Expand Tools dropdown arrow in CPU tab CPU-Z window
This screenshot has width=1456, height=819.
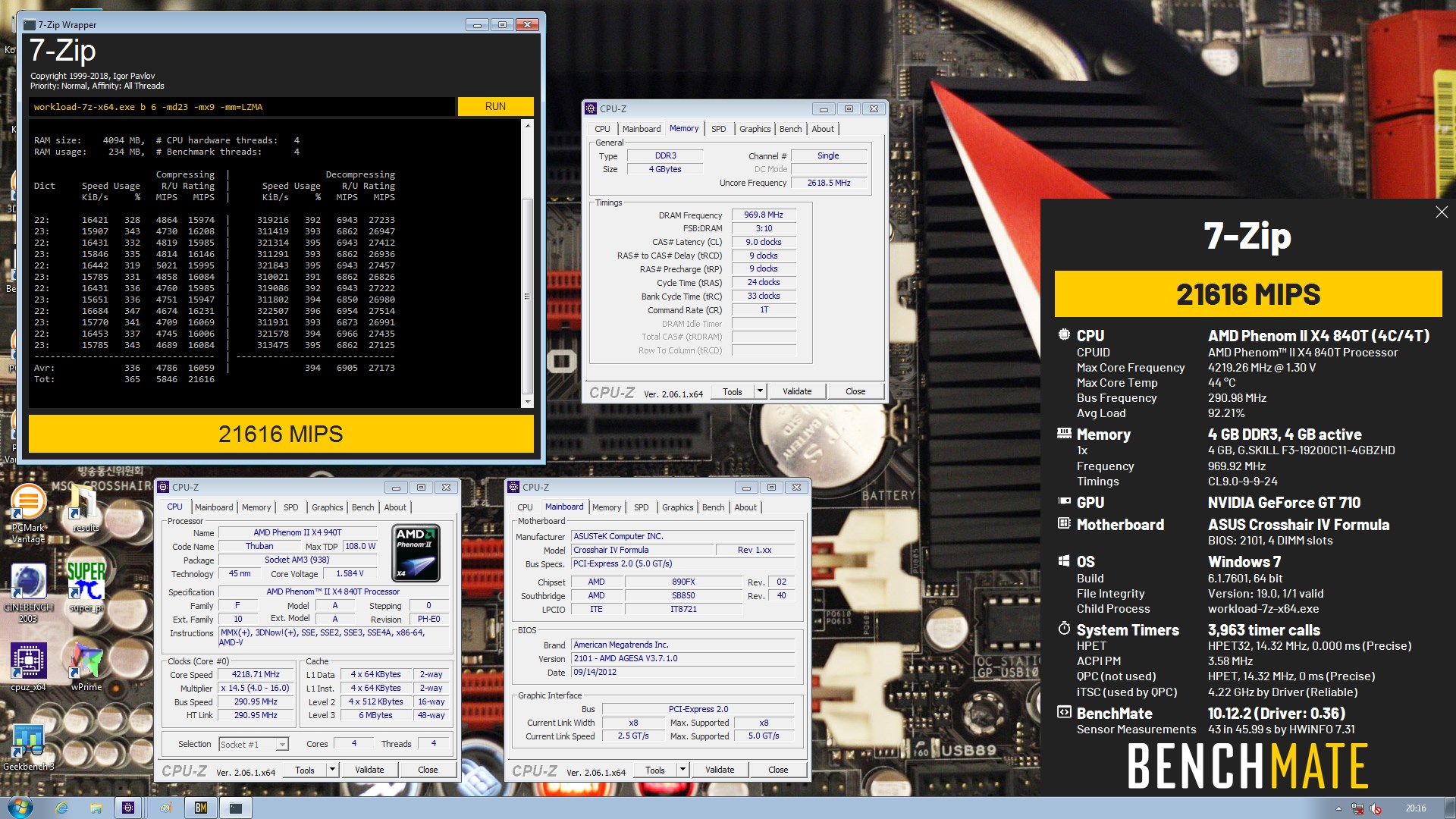click(332, 770)
